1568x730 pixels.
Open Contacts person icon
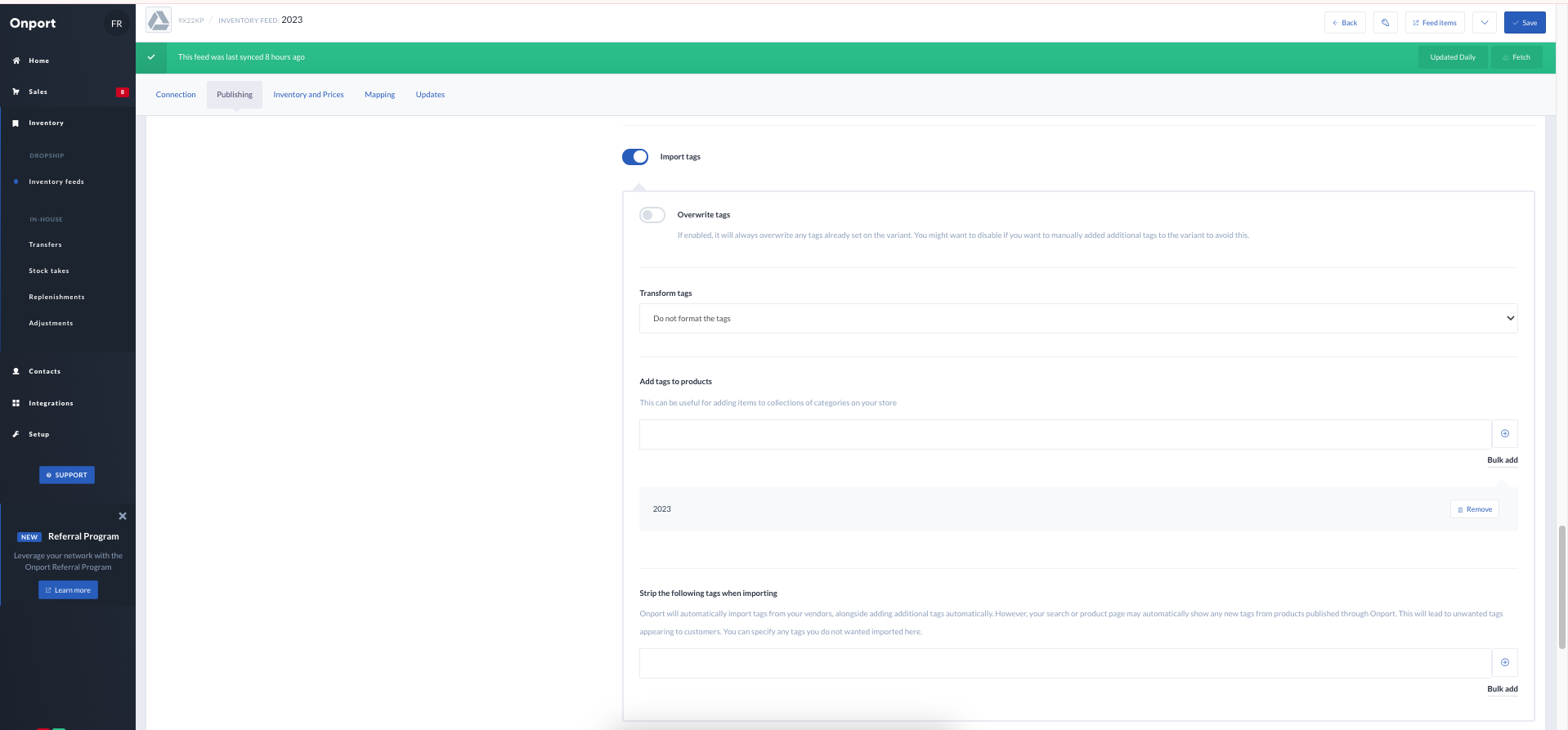[16, 371]
